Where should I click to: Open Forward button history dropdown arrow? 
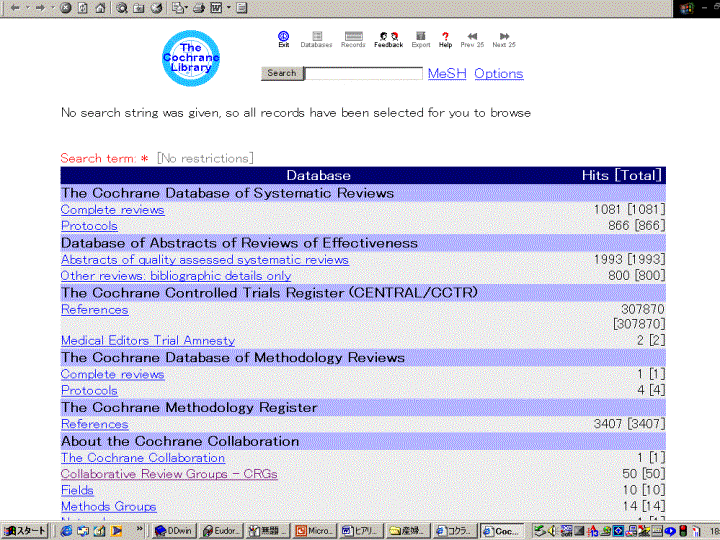click(52, 8)
